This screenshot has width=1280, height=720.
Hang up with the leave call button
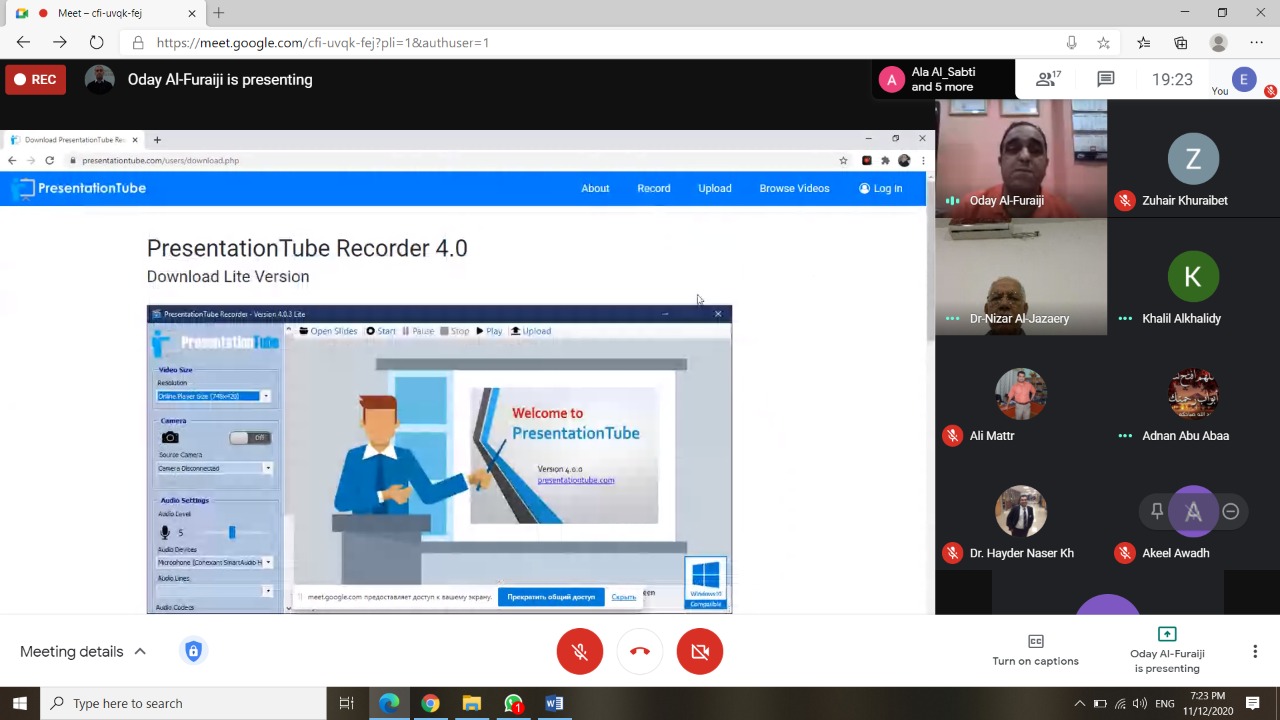[x=640, y=652]
